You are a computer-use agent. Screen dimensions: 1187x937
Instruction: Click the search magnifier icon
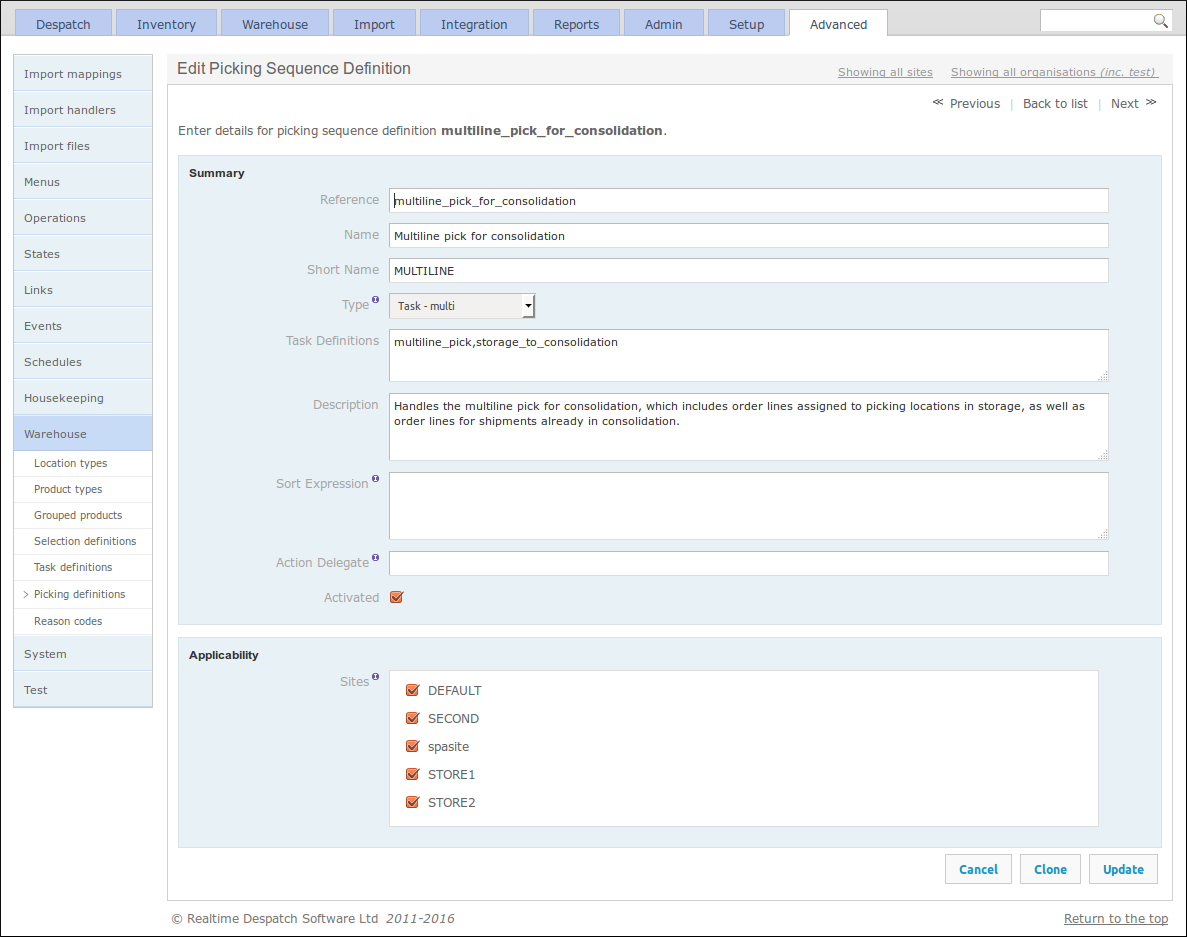[x=1160, y=21]
